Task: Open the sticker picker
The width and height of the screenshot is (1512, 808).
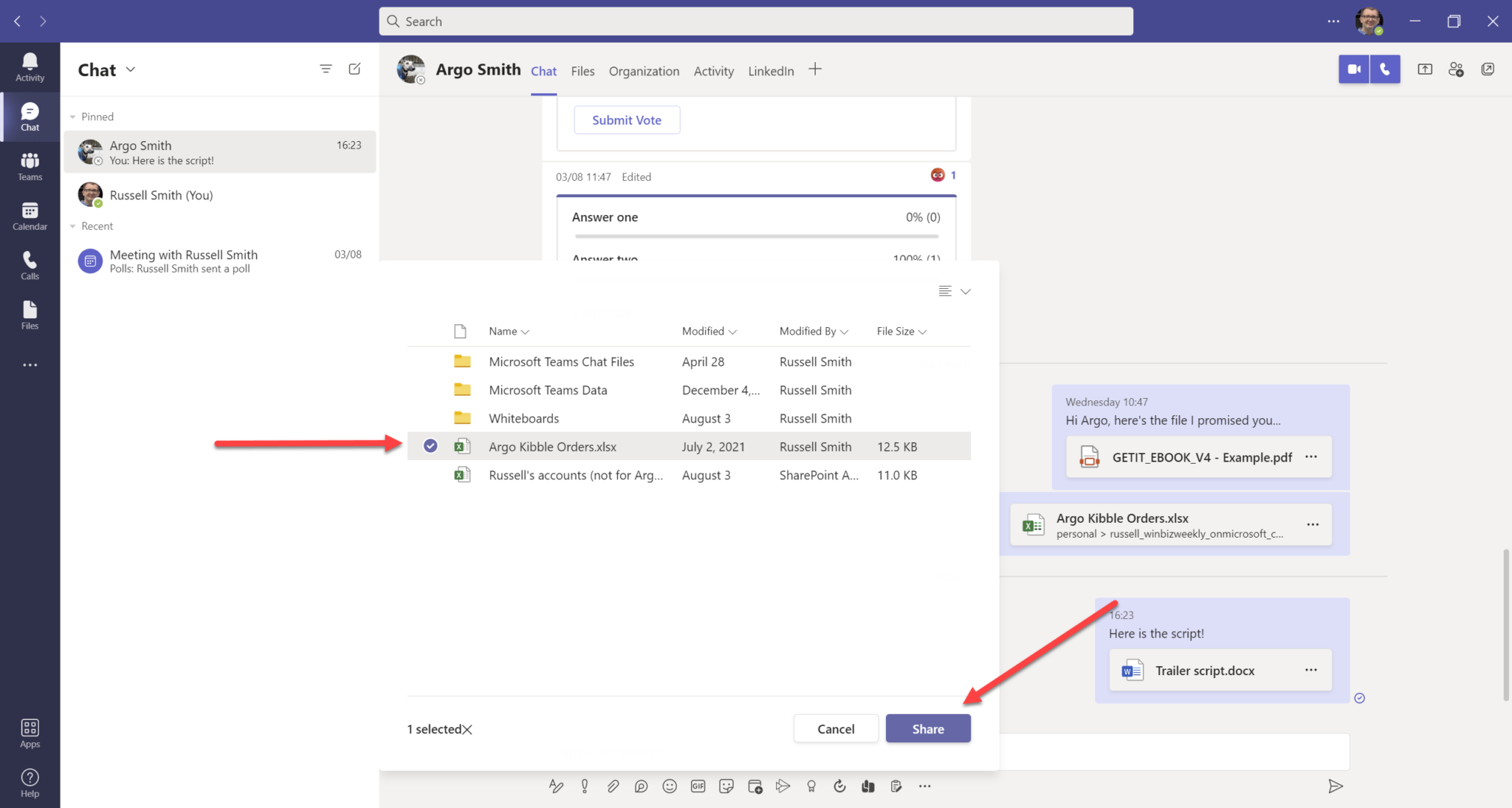Action: pos(726,787)
